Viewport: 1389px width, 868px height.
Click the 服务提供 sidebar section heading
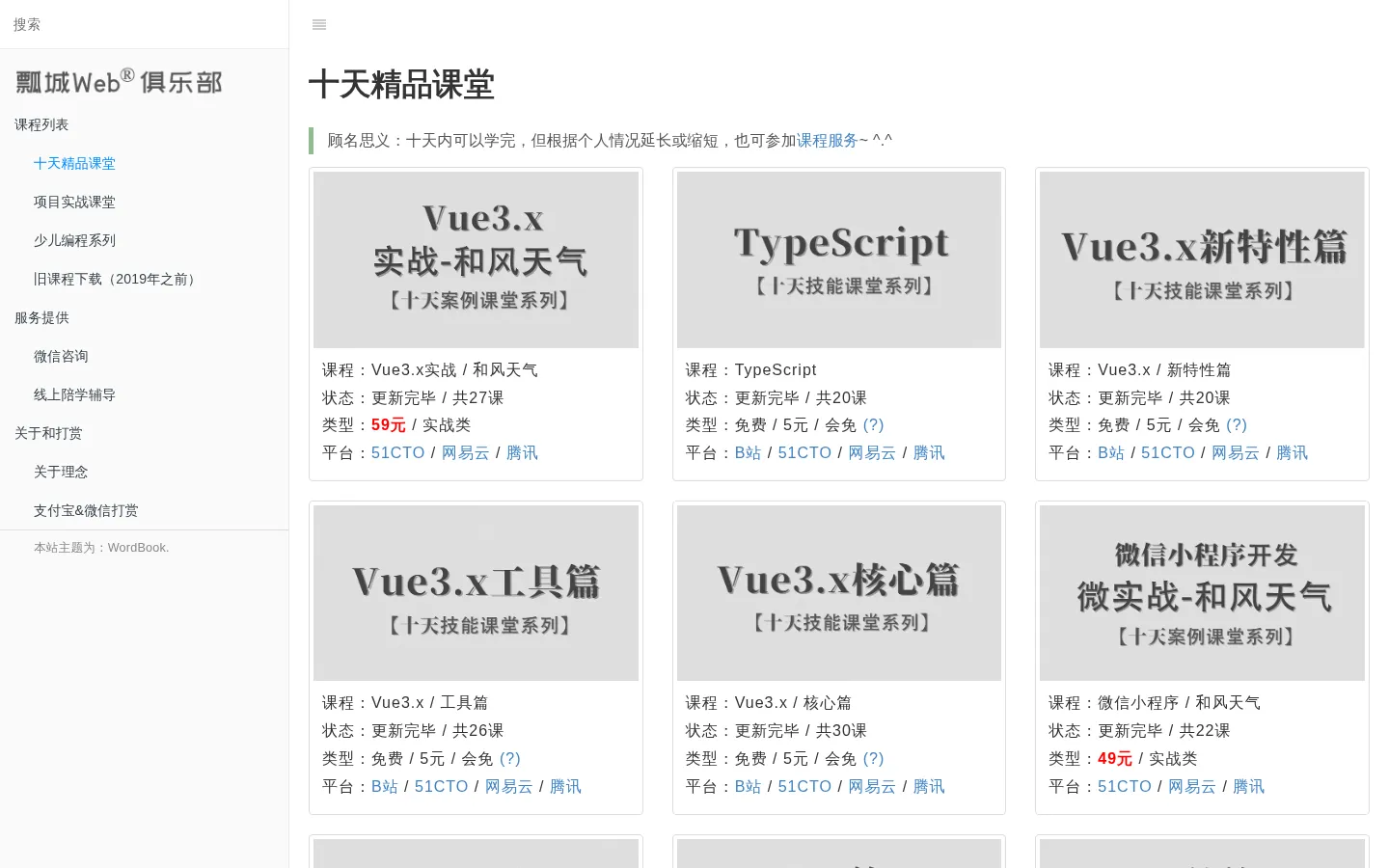click(x=41, y=318)
